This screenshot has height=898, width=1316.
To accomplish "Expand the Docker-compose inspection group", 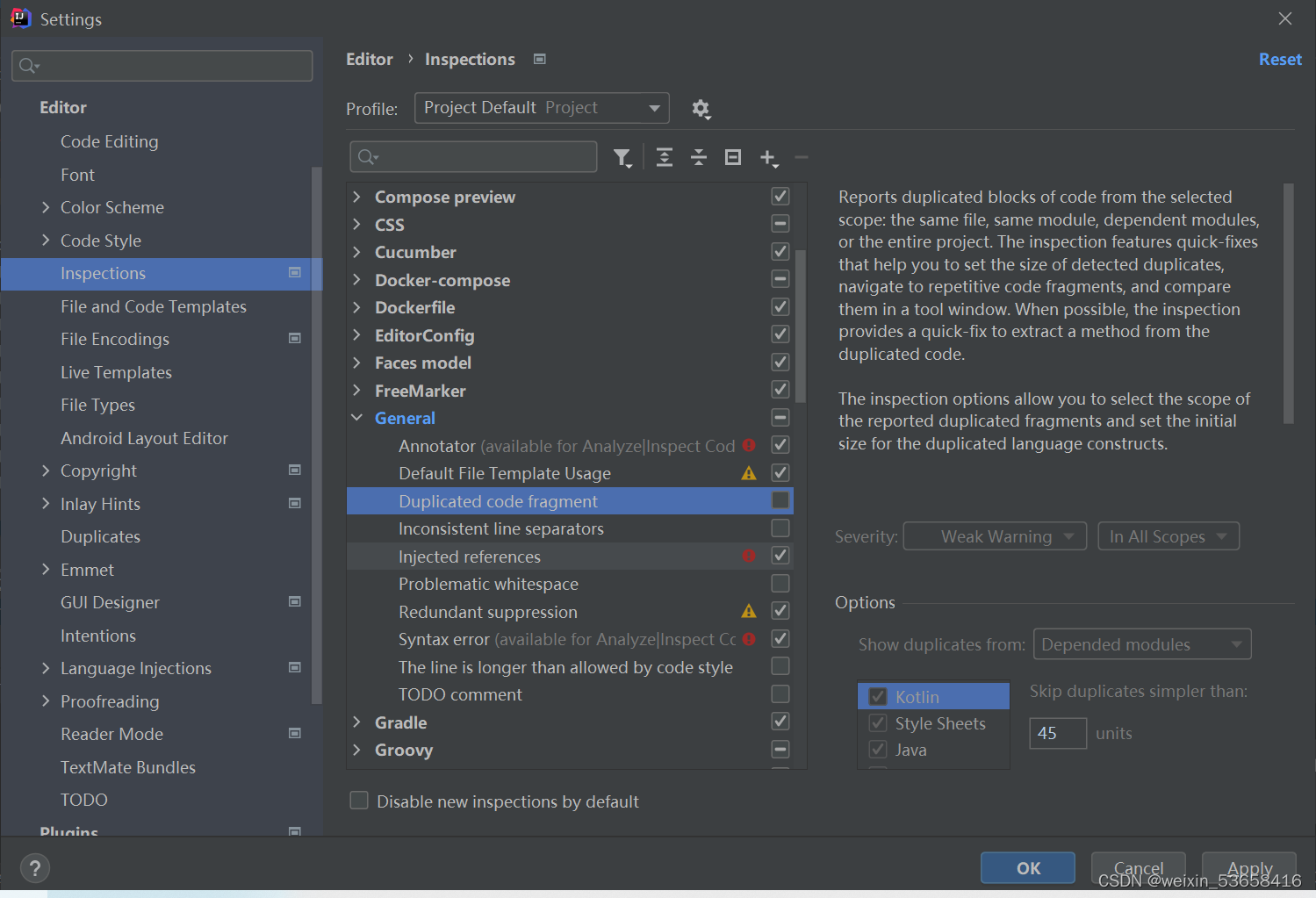I will (x=356, y=279).
